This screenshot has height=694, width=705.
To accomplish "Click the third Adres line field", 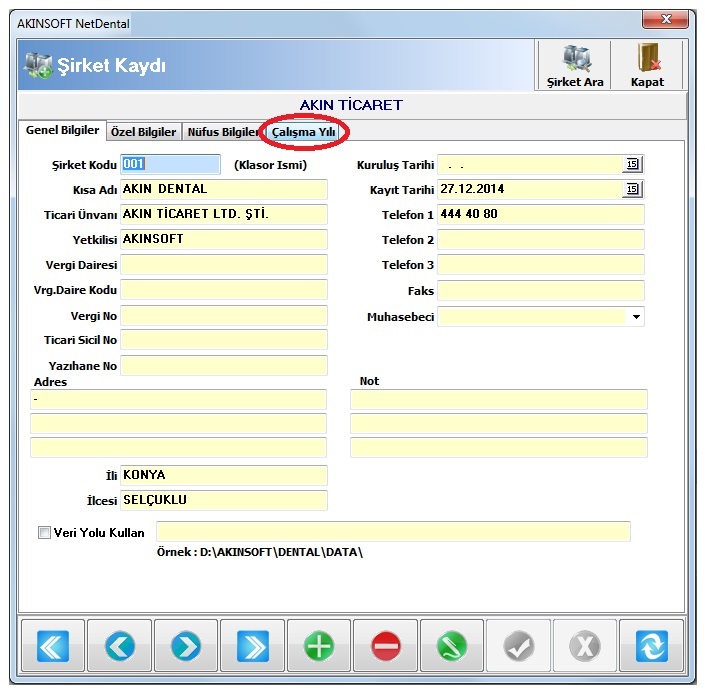I will 178,448.
